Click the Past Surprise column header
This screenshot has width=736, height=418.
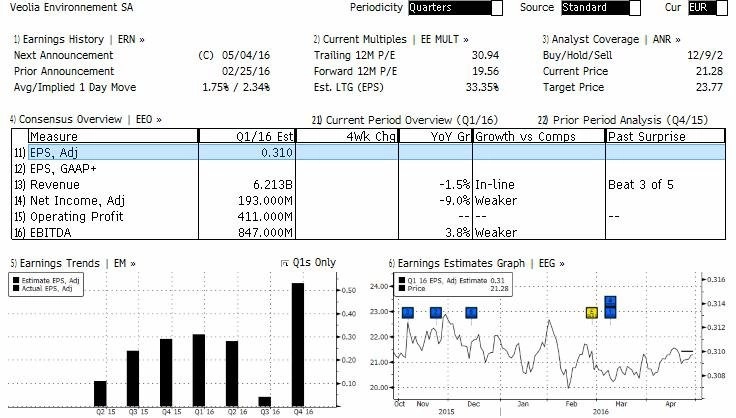coord(666,137)
